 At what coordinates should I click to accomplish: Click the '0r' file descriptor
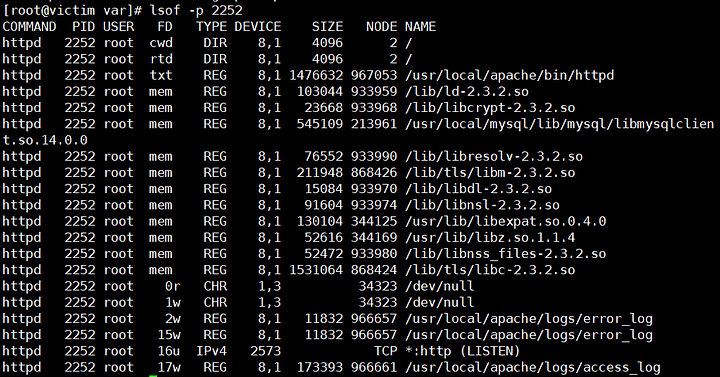pyautogui.click(x=173, y=287)
